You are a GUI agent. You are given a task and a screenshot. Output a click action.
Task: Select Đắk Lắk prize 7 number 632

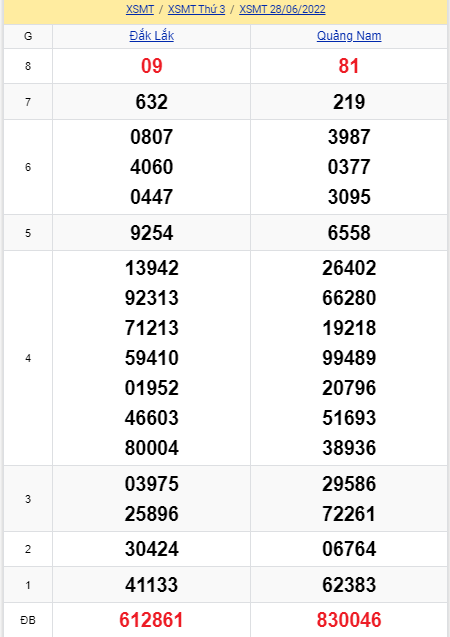(x=151, y=102)
